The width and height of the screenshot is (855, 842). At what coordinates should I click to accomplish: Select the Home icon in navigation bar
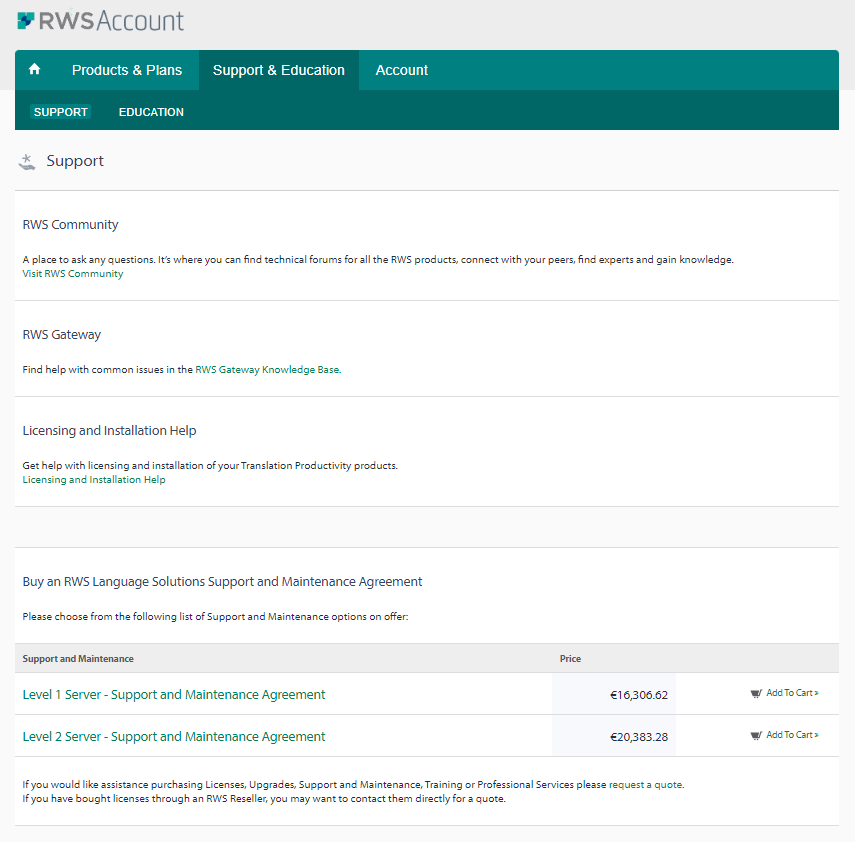click(x=34, y=69)
